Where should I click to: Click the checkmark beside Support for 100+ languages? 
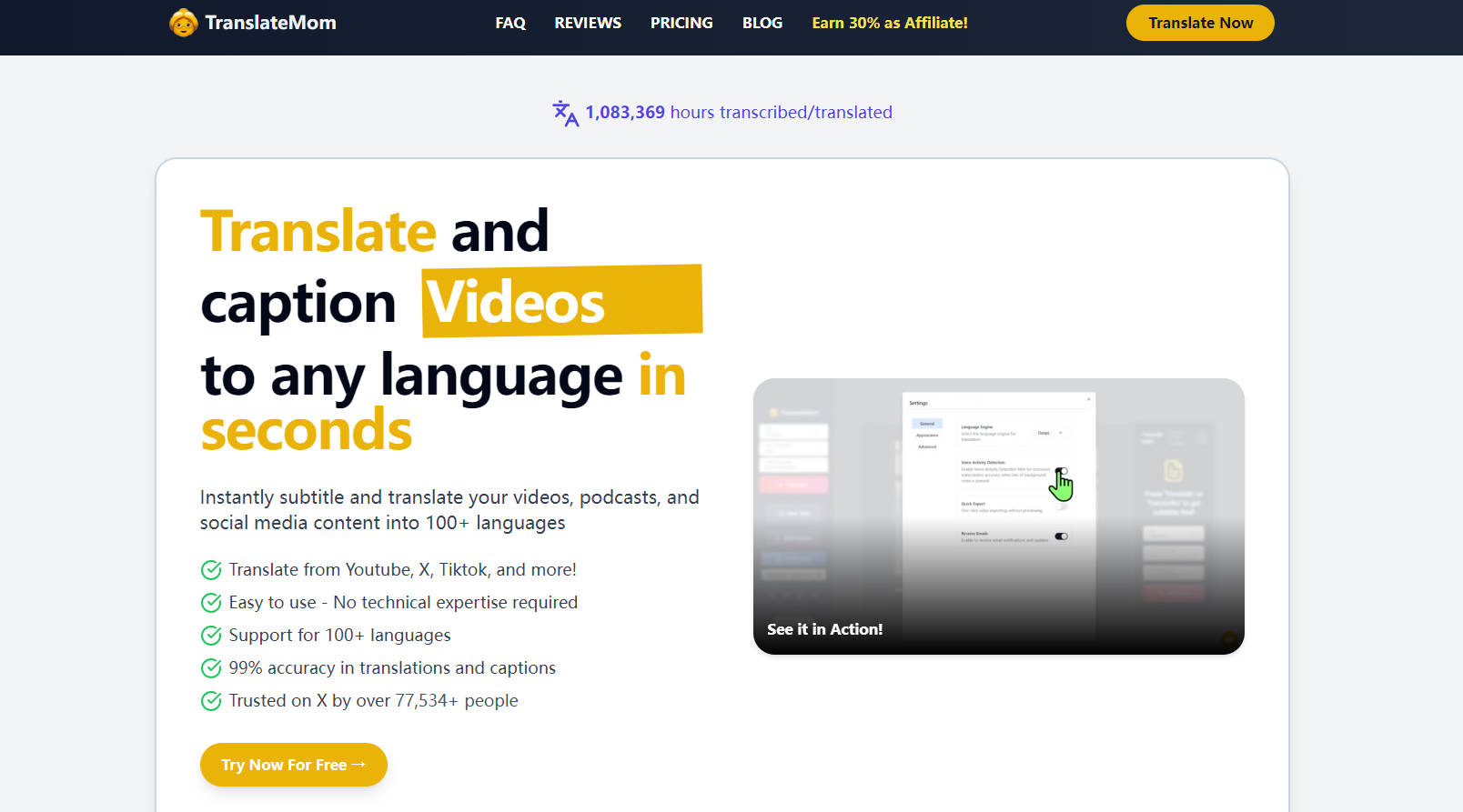pos(211,636)
